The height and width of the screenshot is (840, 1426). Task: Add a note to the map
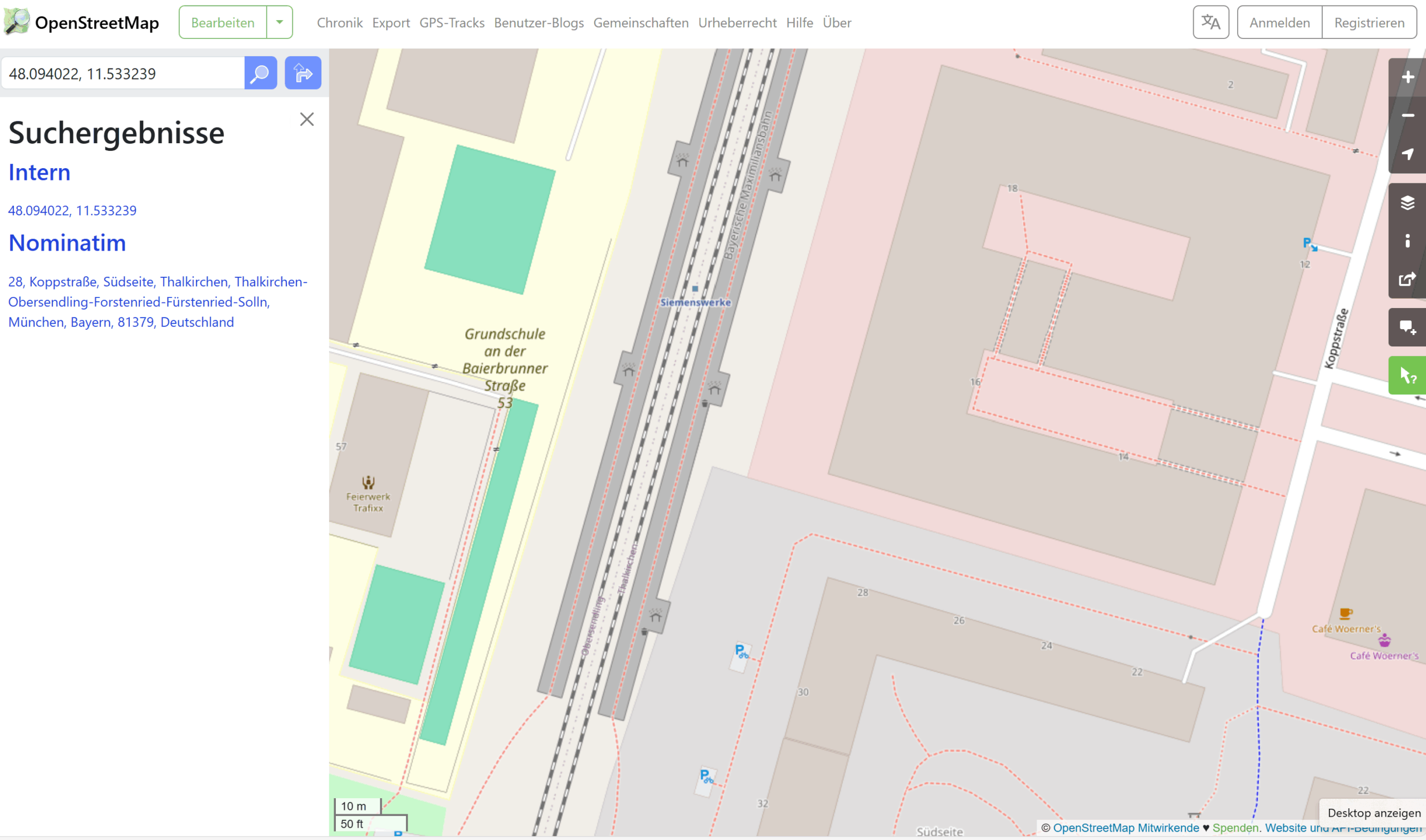coord(1407,327)
